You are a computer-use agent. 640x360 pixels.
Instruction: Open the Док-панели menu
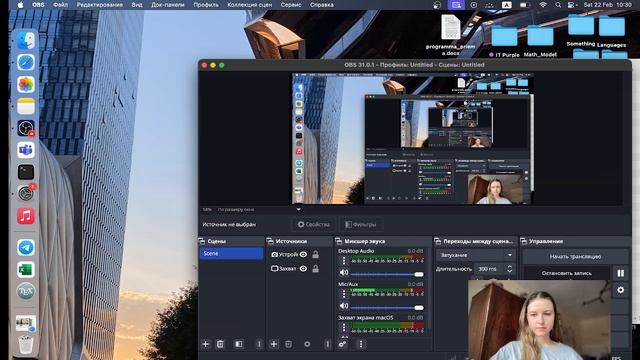pos(168,5)
